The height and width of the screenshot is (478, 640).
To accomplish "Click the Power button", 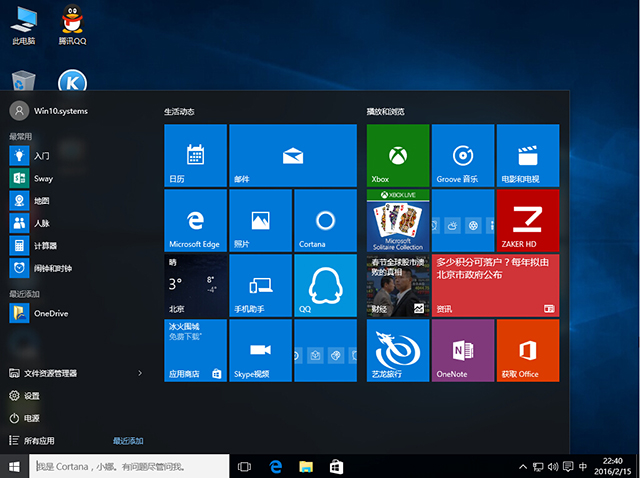I will coord(30,418).
